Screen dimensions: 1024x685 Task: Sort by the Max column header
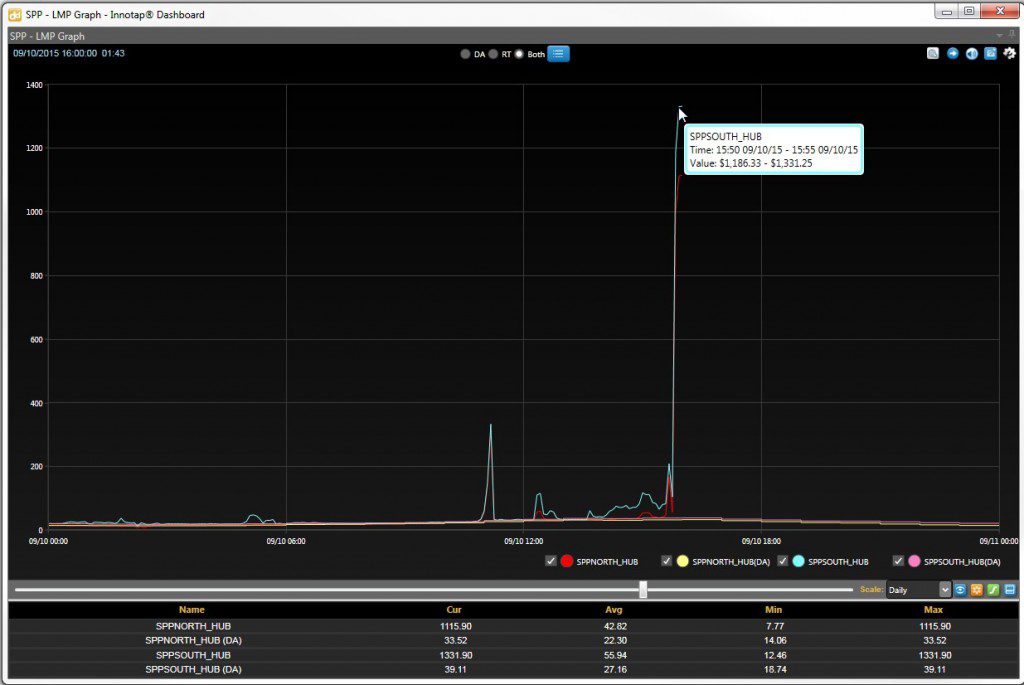(933, 609)
